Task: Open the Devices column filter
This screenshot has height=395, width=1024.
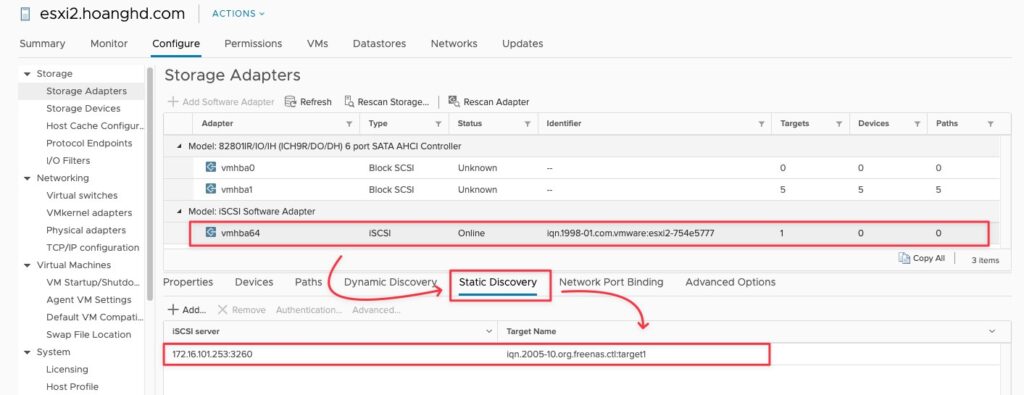Action: click(917, 124)
